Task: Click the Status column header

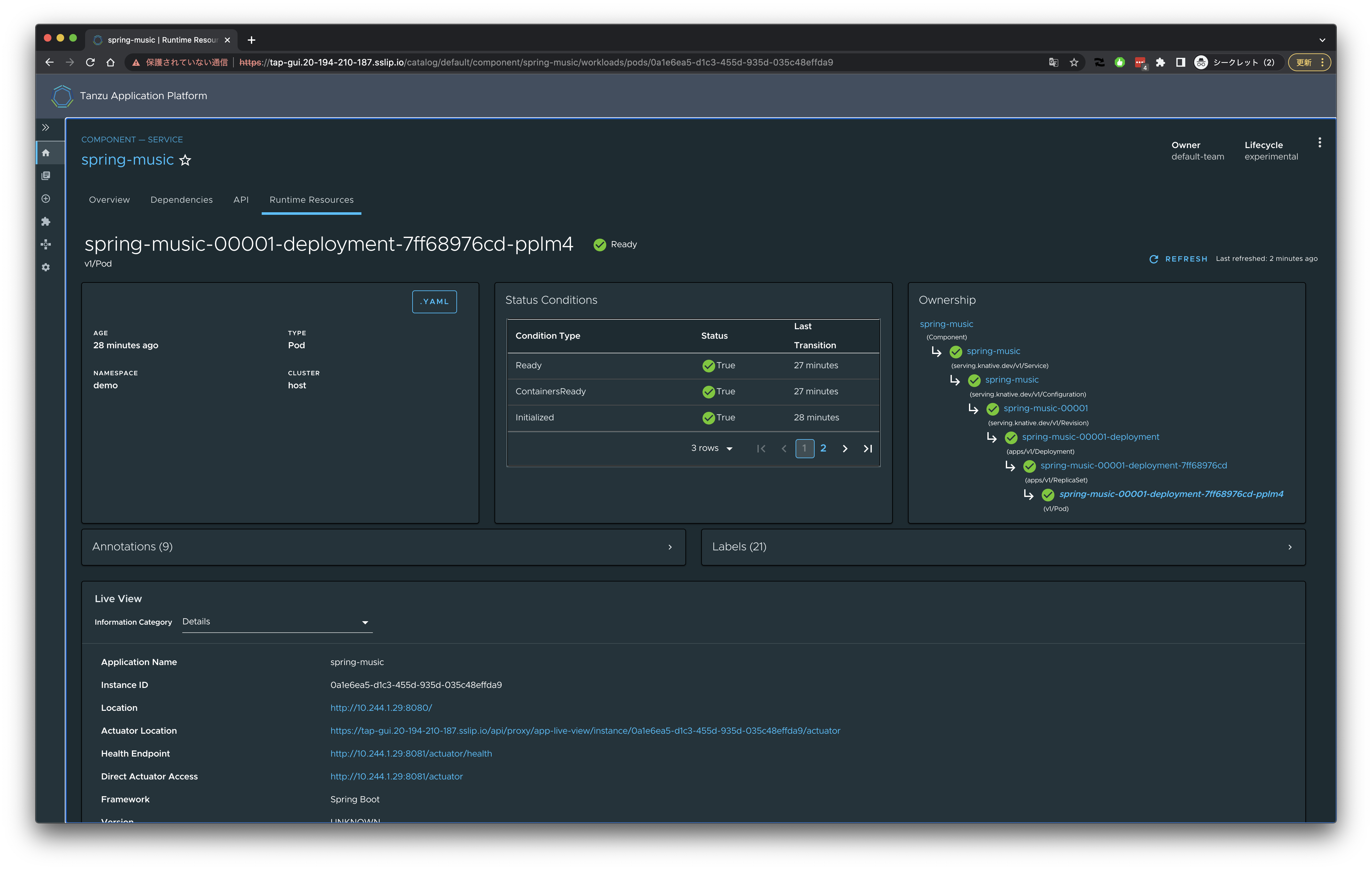Action: pos(714,336)
